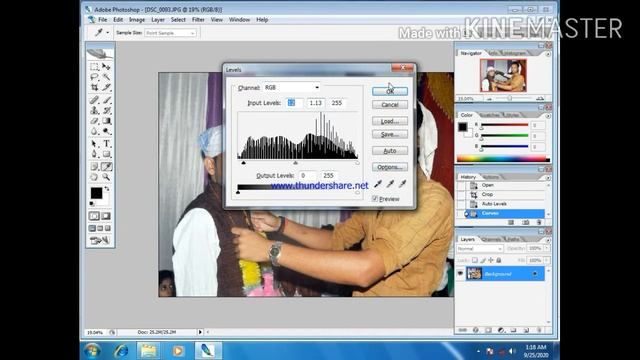Switch to Quick Mask Mode in toolbox

coord(106,216)
